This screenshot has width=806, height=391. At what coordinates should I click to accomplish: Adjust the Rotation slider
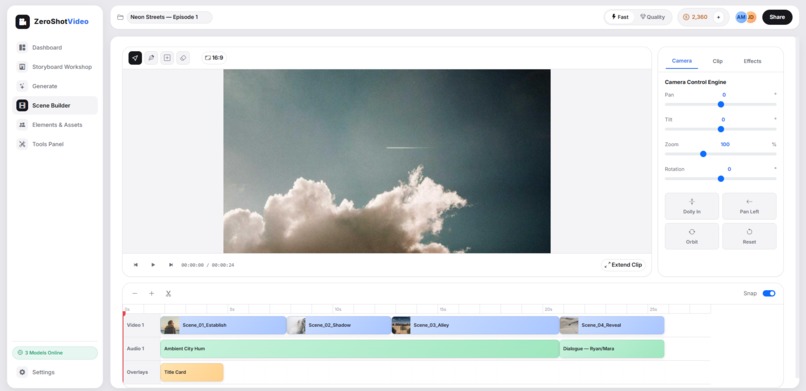[721, 178]
